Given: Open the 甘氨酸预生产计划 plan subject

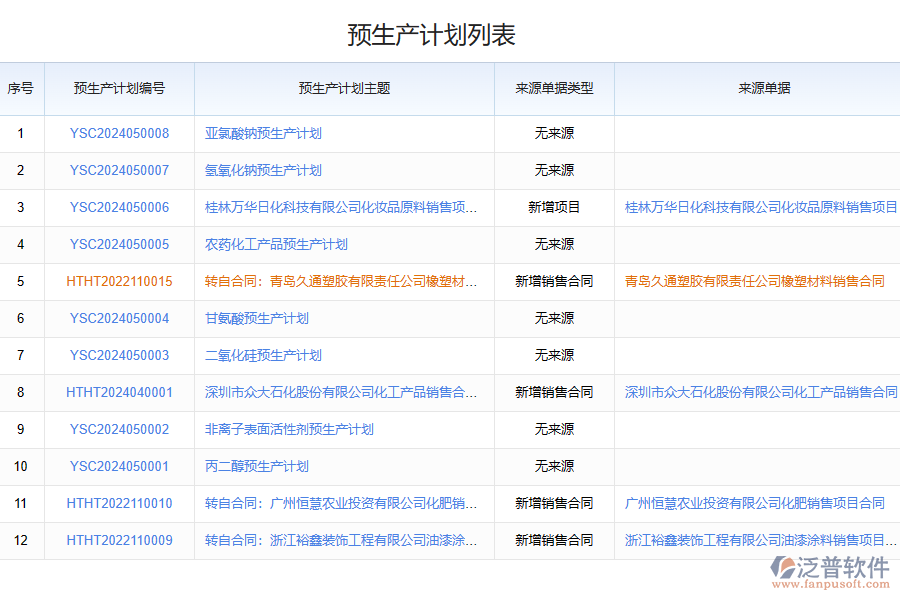Looking at the screenshot, I should click(254, 318).
